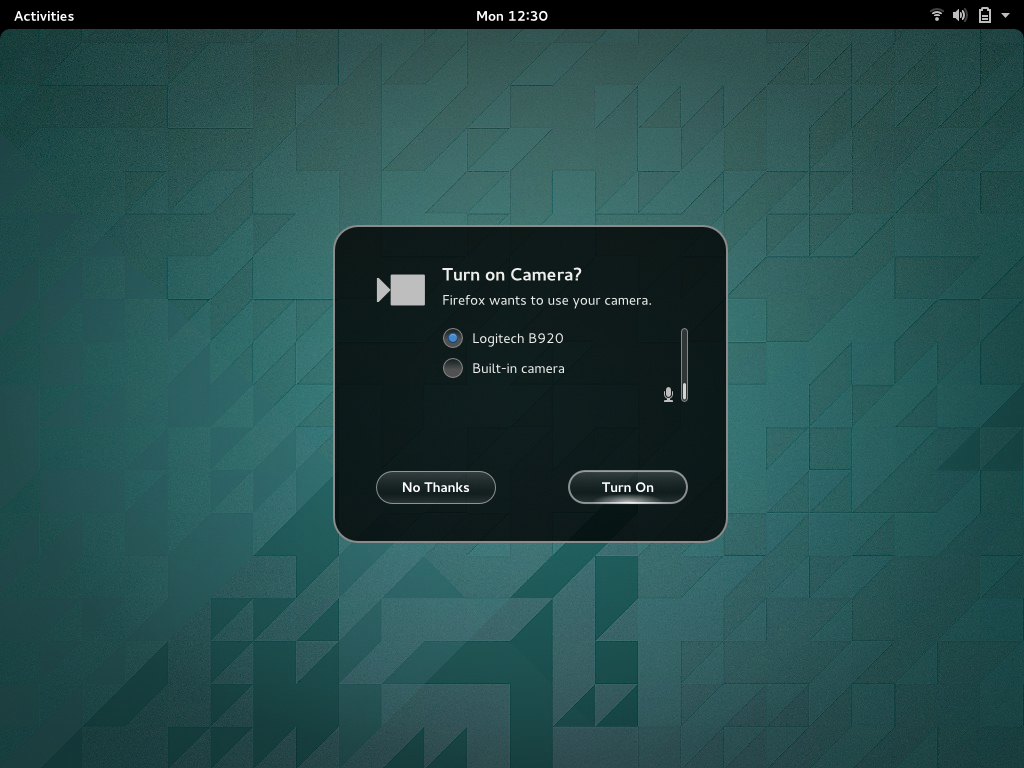Image resolution: width=1024 pixels, height=768 pixels.
Task: Click the 'Logitech B920' label
Action: (x=518, y=338)
